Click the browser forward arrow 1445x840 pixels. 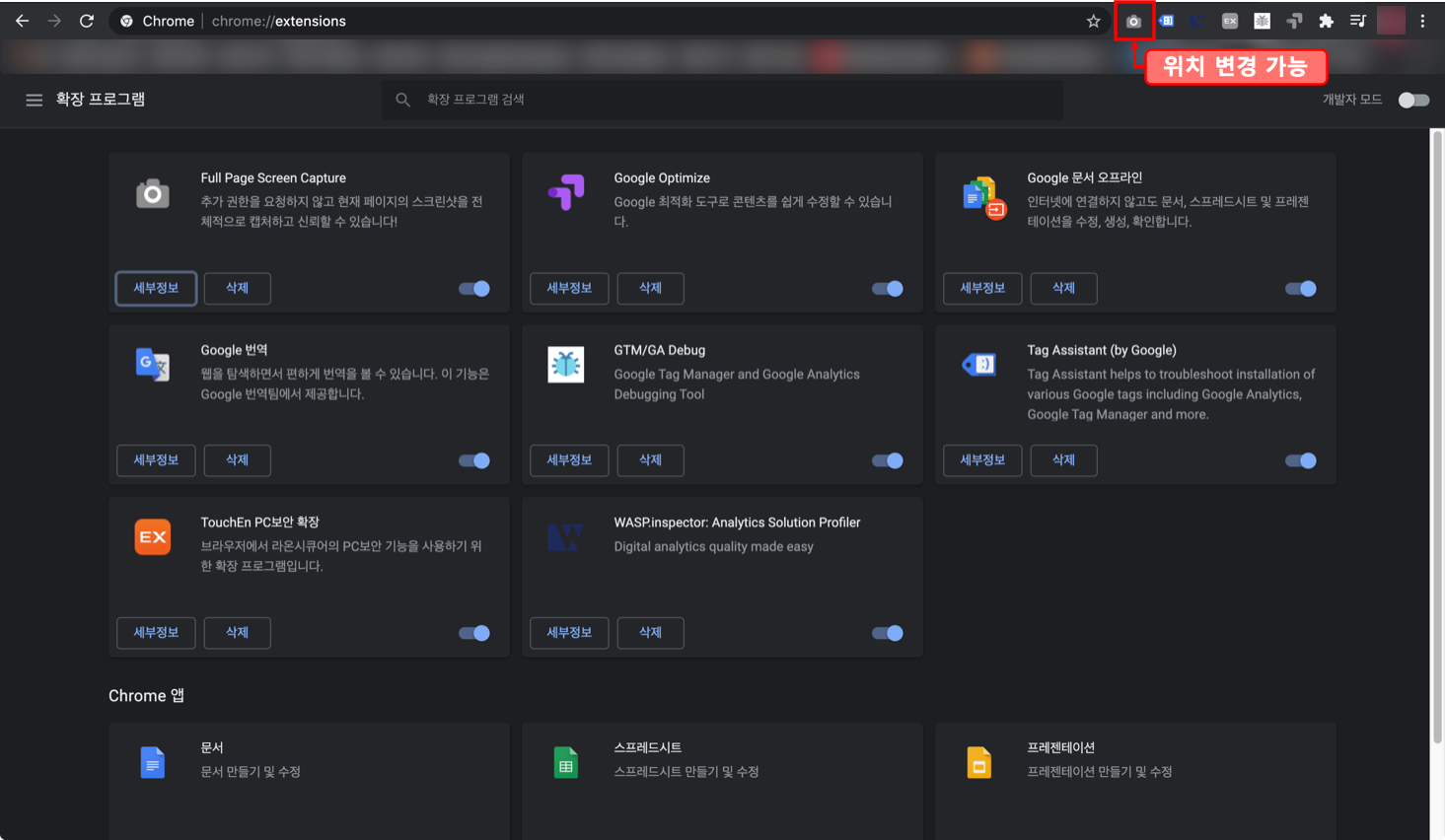pyautogui.click(x=54, y=21)
